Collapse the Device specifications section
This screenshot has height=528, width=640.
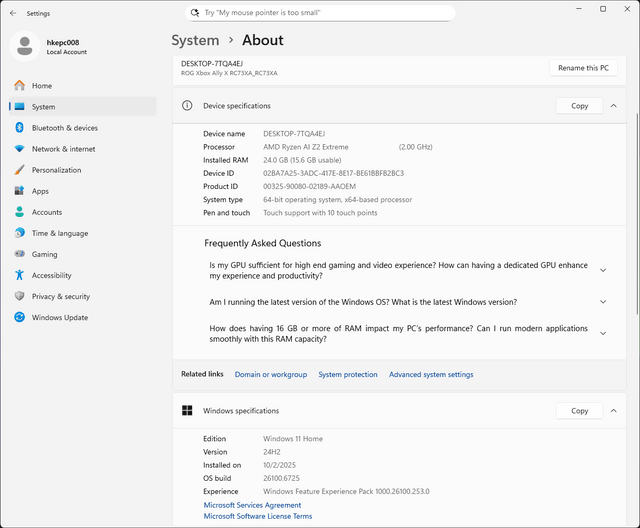613,106
